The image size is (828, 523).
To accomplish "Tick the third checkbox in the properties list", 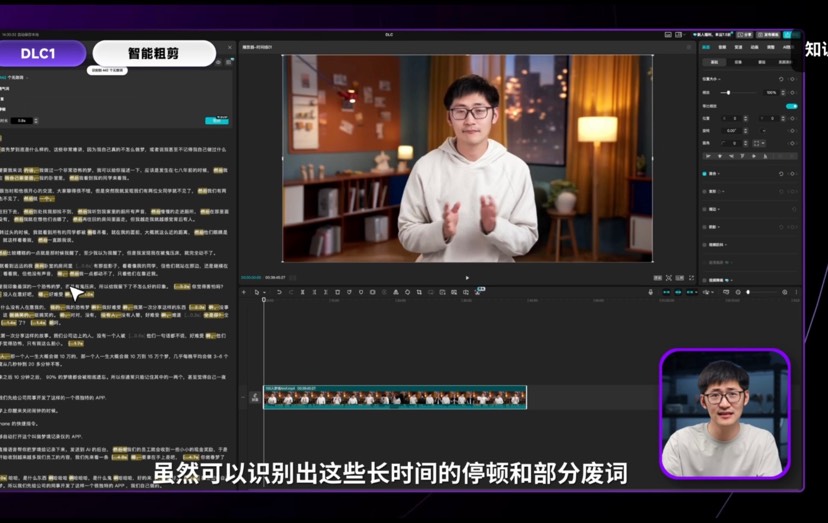I will tap(704, 209).
